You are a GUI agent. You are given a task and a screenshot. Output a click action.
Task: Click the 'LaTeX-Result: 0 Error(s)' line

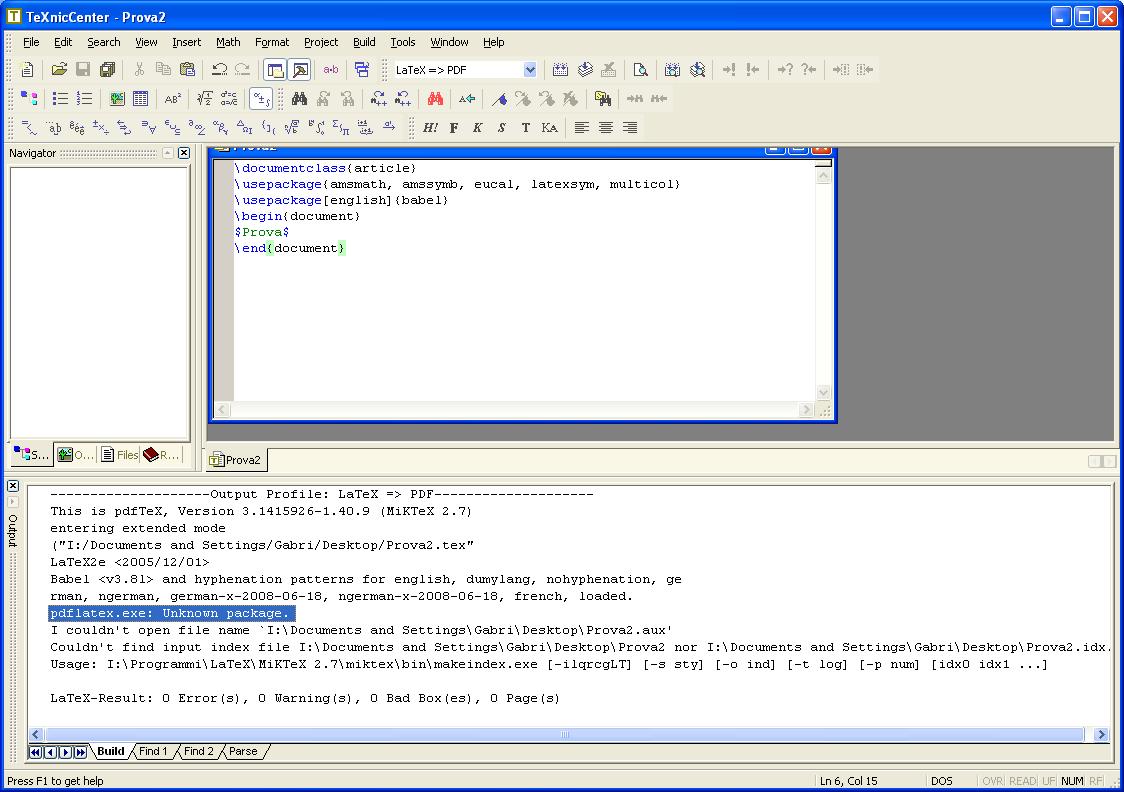[305, 698]
